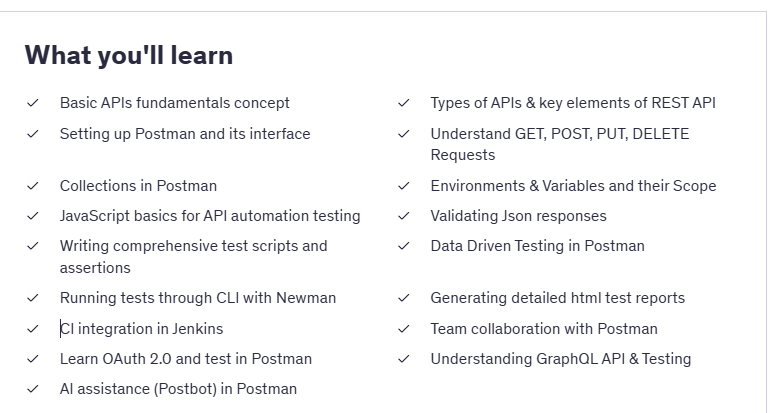This screenshot has height=413, width=771.
Task: Click Learn OAuth 2.0 and test in Postman
Action: (186, 359)
